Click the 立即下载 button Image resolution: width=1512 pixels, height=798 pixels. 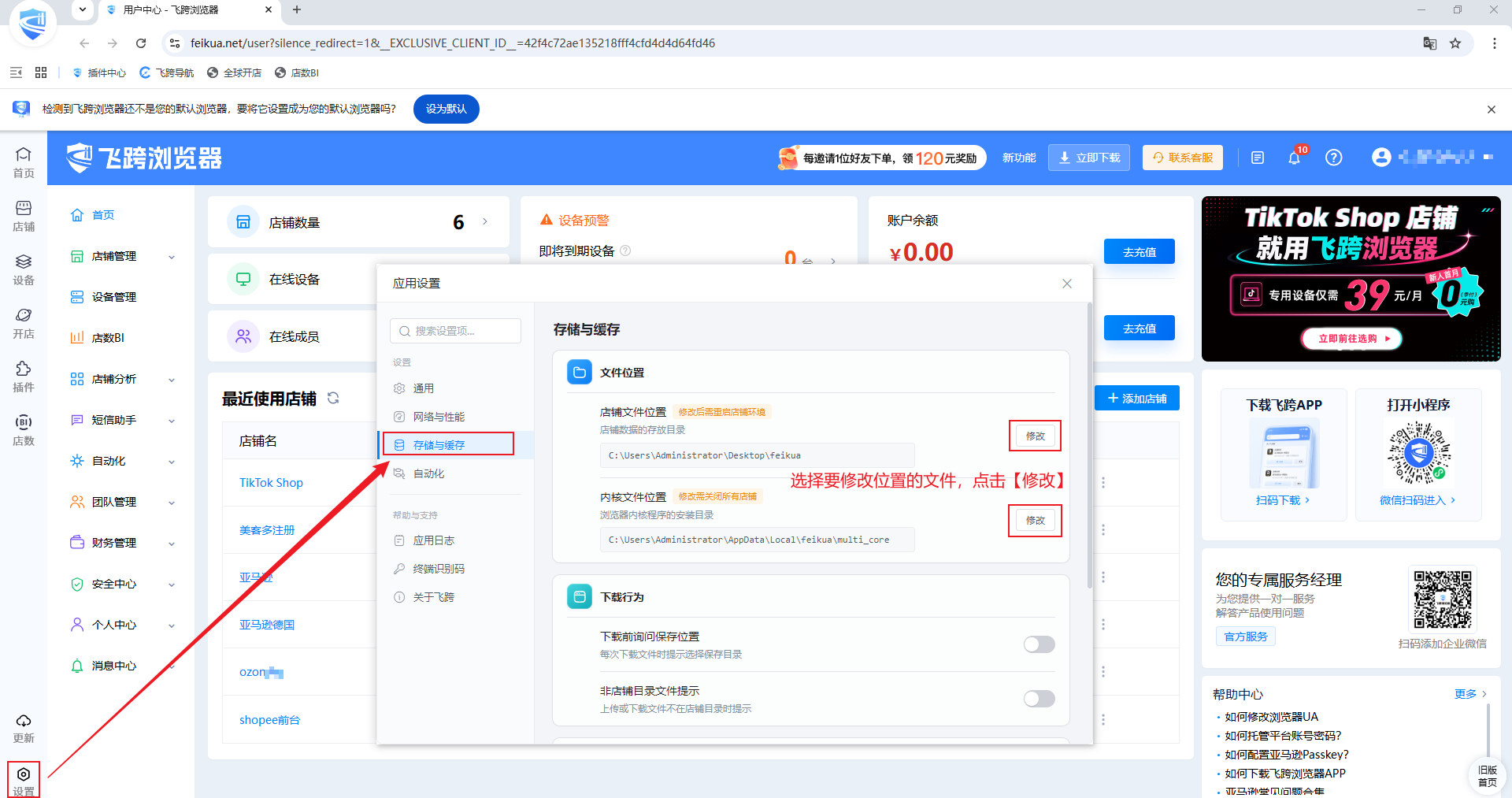pos(1089,158)
